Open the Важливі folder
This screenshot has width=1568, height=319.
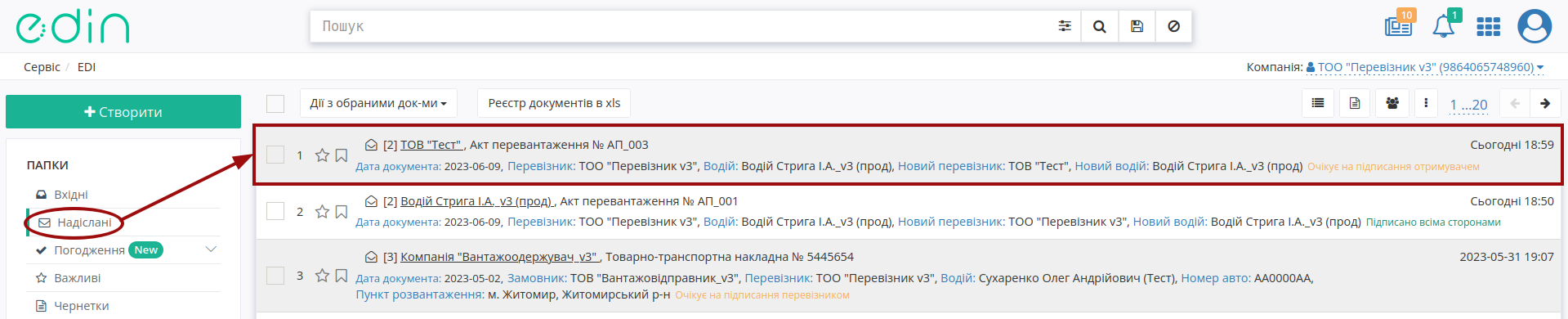[77, 278]
